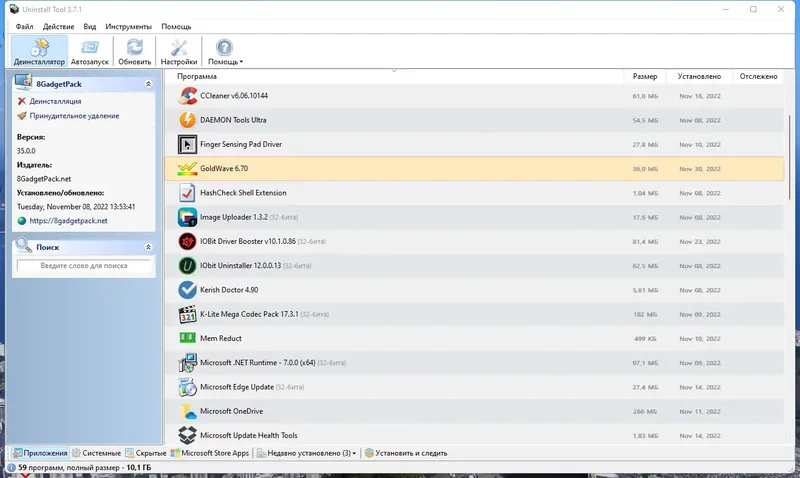Select the CCleaner v6.06.10144 row text
800x478 pixels.
(x=234, y=96)
